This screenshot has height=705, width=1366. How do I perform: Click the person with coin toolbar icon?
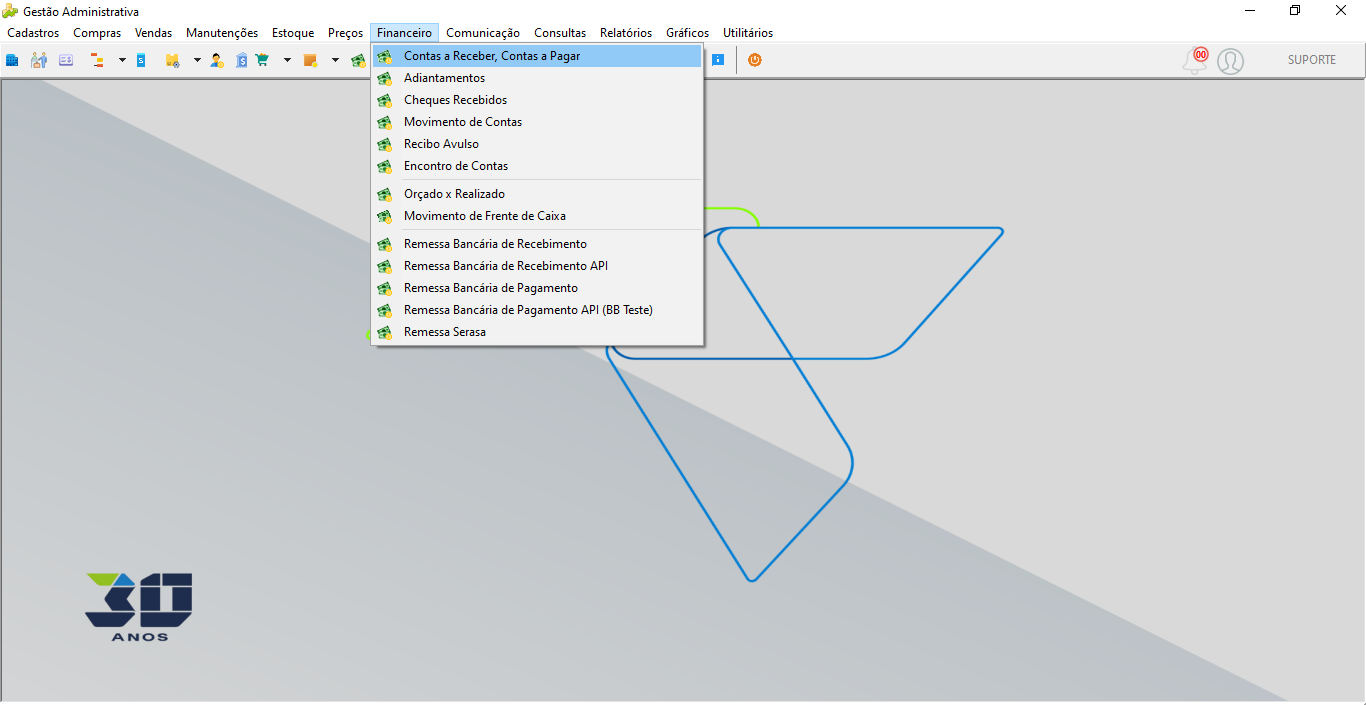(x=217, y=60)
